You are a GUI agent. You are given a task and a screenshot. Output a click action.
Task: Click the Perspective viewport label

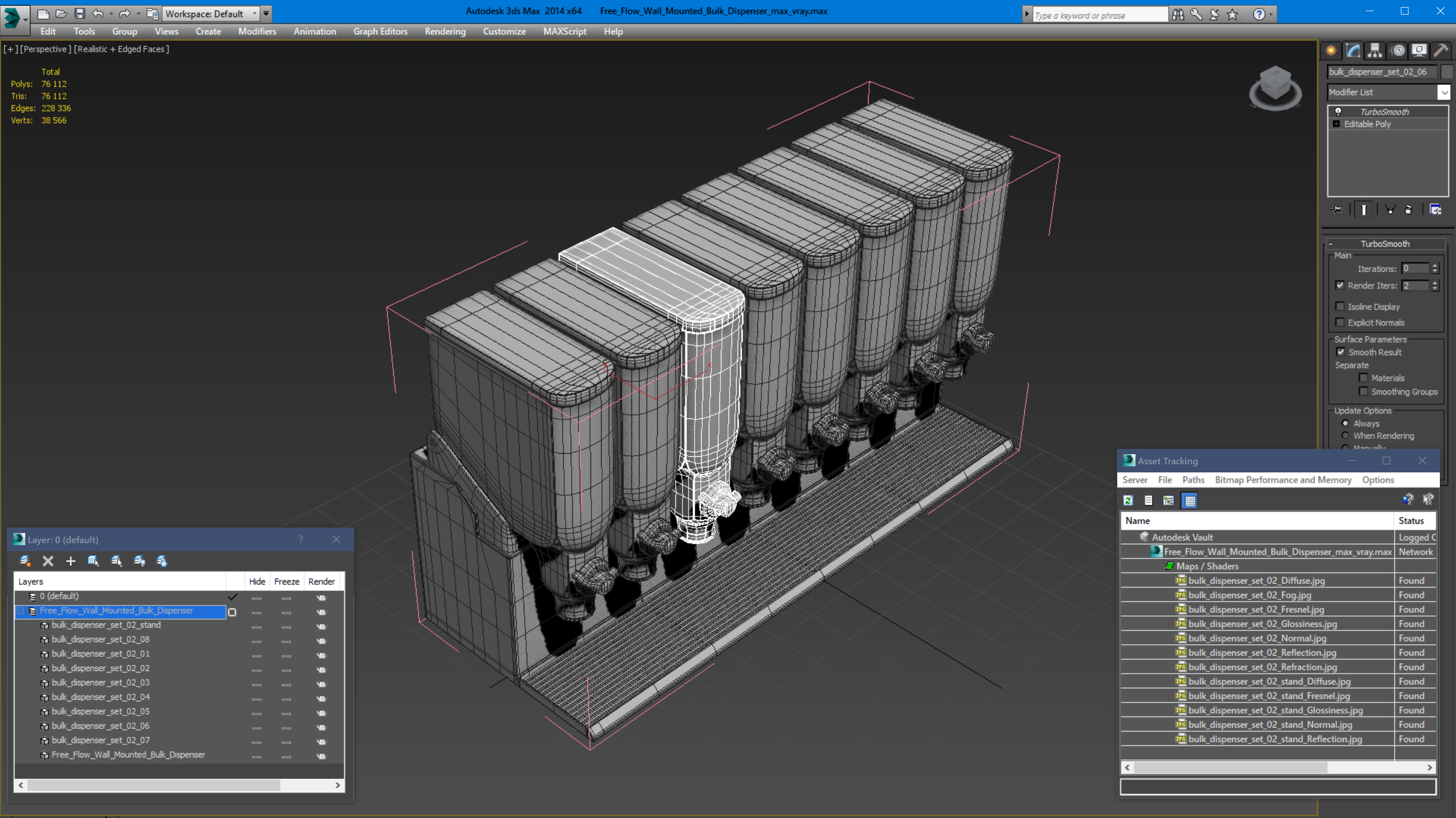click(x=46, y=49)
